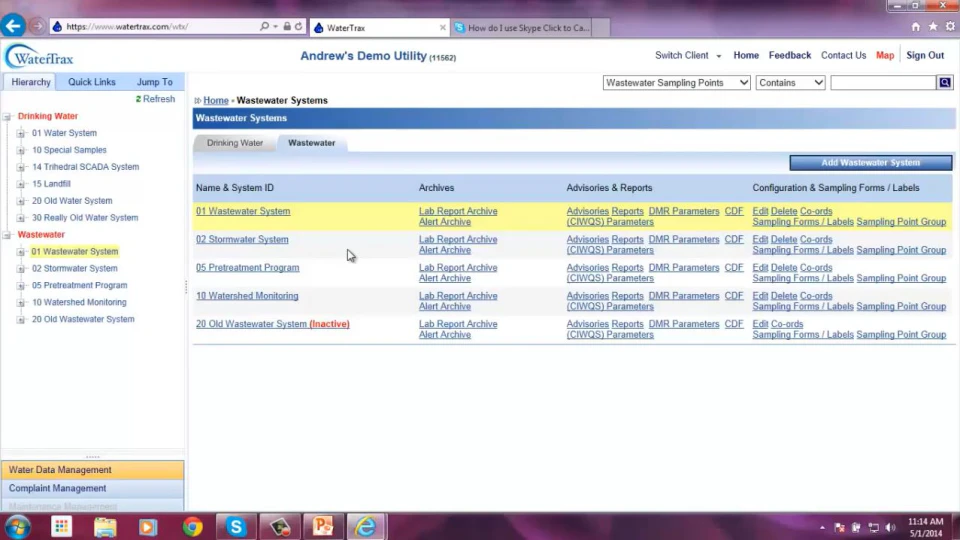Open Internet Explorer taskbar icon
The image size is (960, 540).
(366, 527)
